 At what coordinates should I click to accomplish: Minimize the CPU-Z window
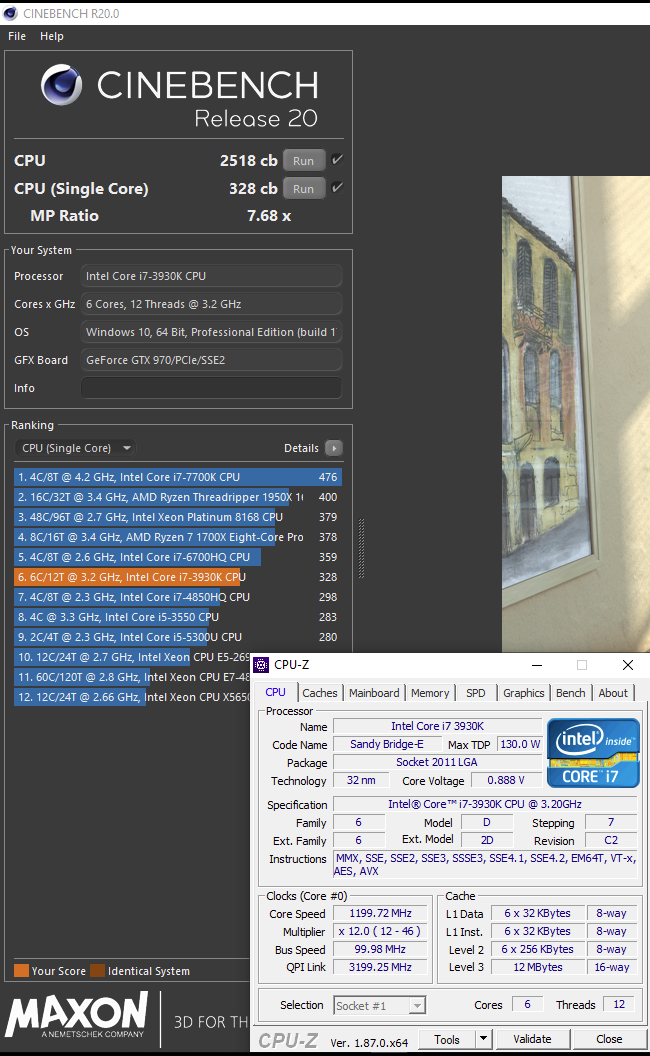(x=537, y=665)
